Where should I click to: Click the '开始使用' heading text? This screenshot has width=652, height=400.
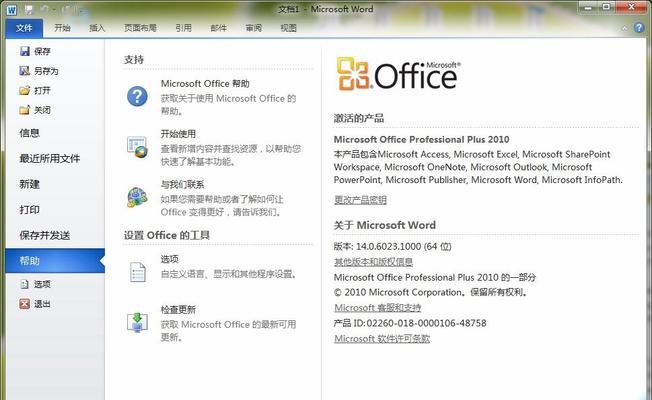click(178, 134)
